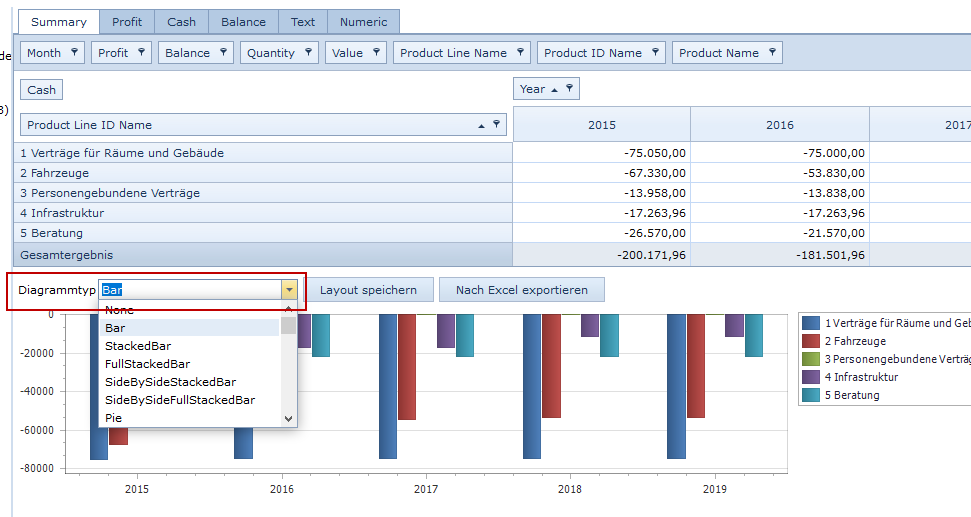Click the filter icon on Profit field

(x=141, y=53)
